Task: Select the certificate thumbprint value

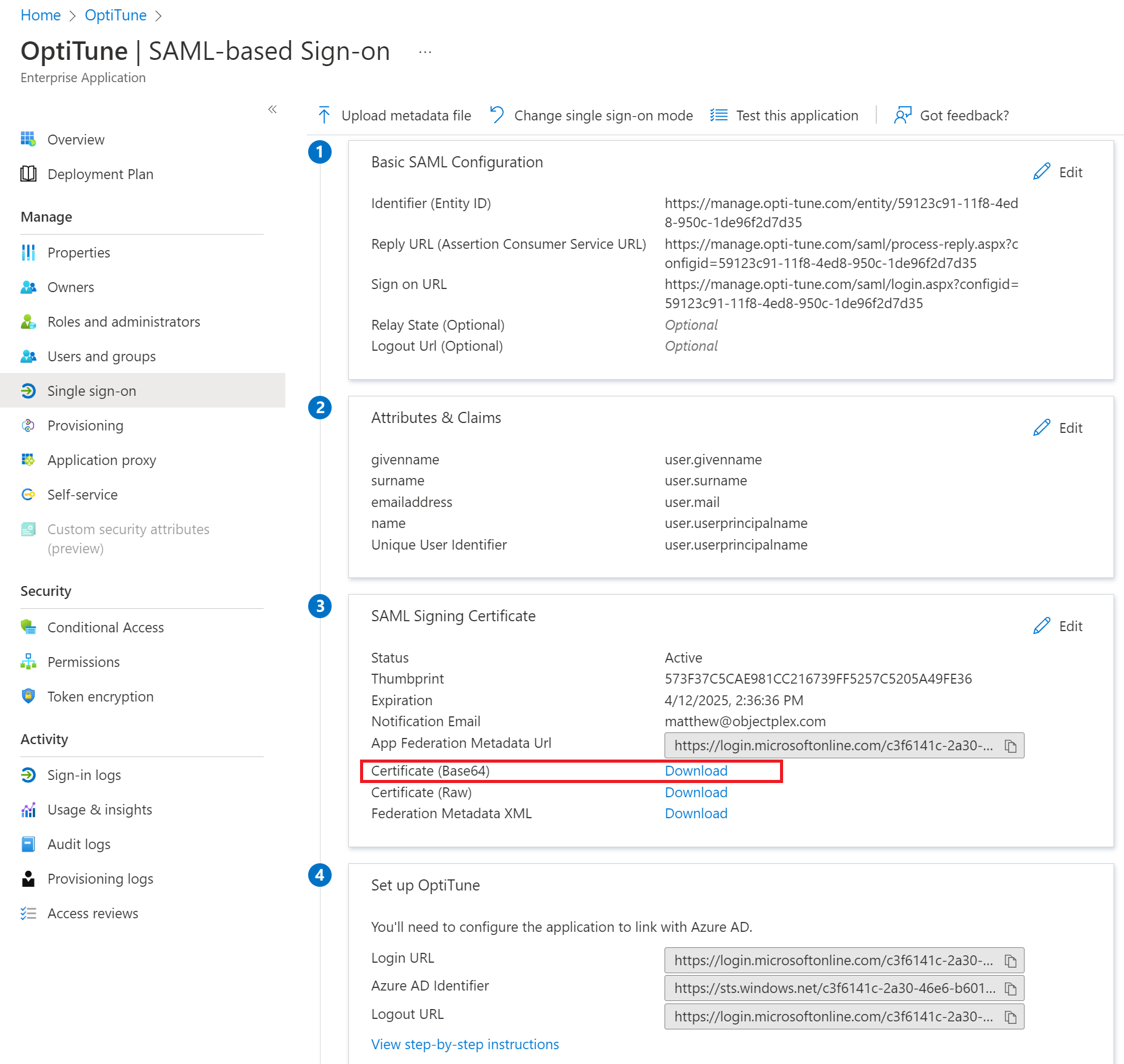Action: click(x=818, y=679)
